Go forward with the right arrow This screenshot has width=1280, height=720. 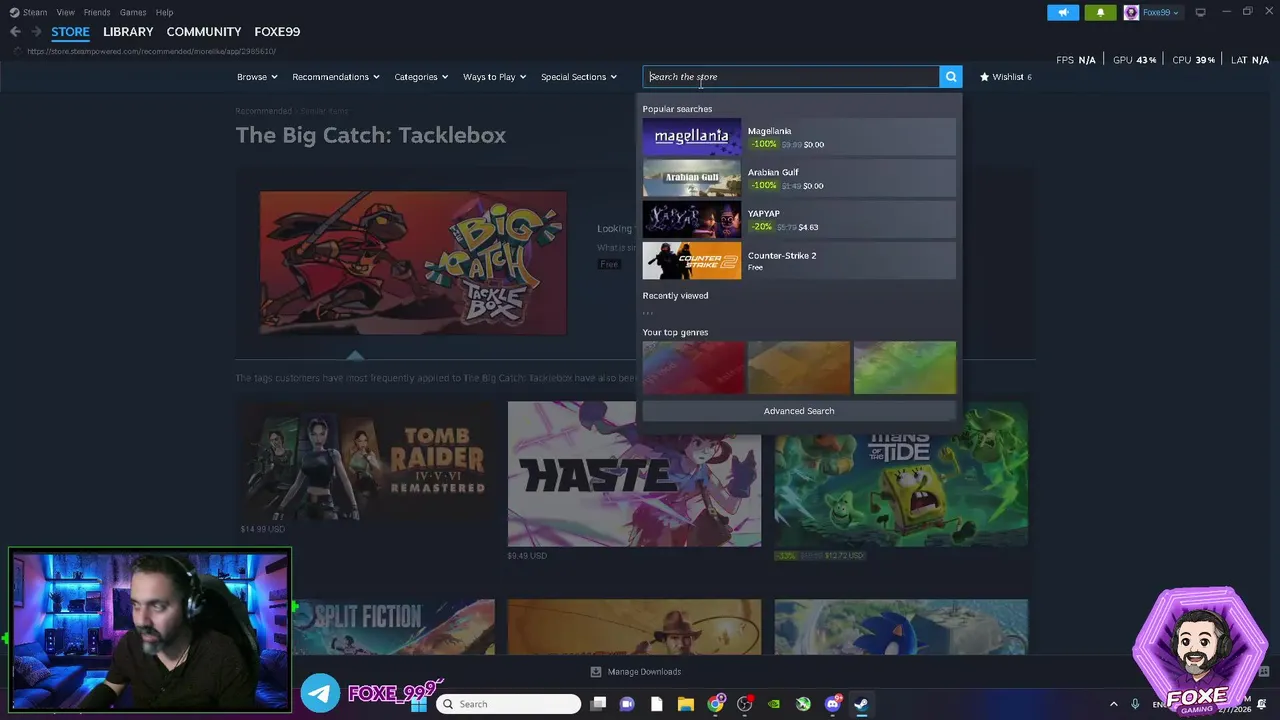tap(37, 32)
